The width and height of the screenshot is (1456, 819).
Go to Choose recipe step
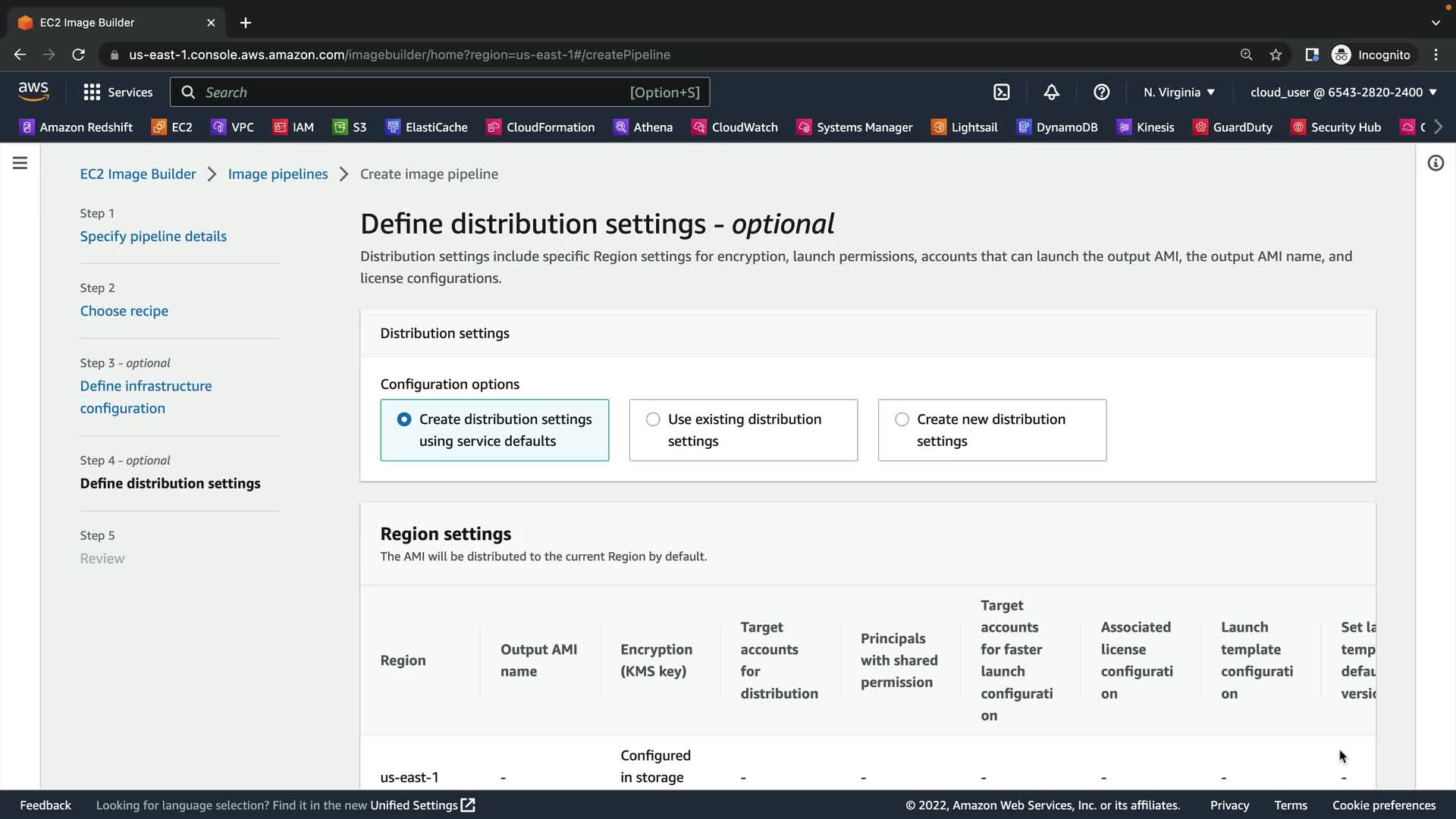pos(124,311)
